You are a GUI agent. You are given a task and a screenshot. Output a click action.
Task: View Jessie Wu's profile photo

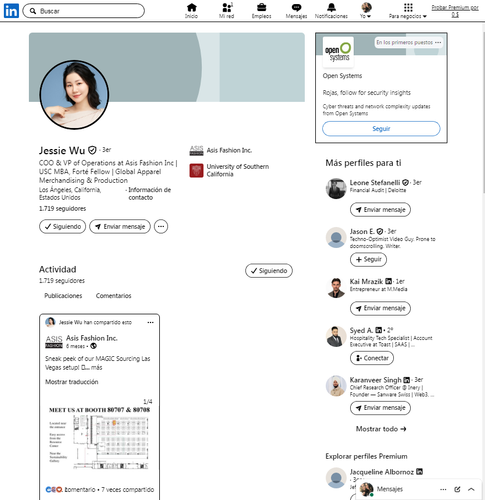[74, 95]
